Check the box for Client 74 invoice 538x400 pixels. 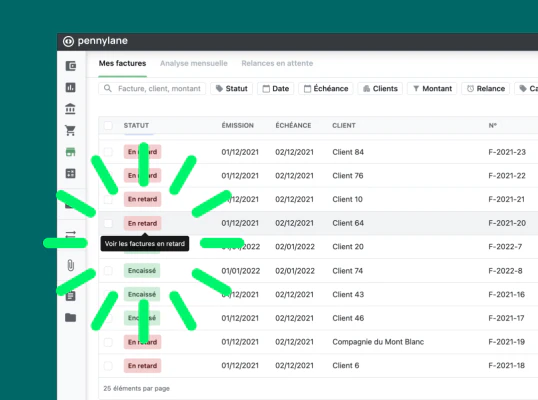(108, 271)
